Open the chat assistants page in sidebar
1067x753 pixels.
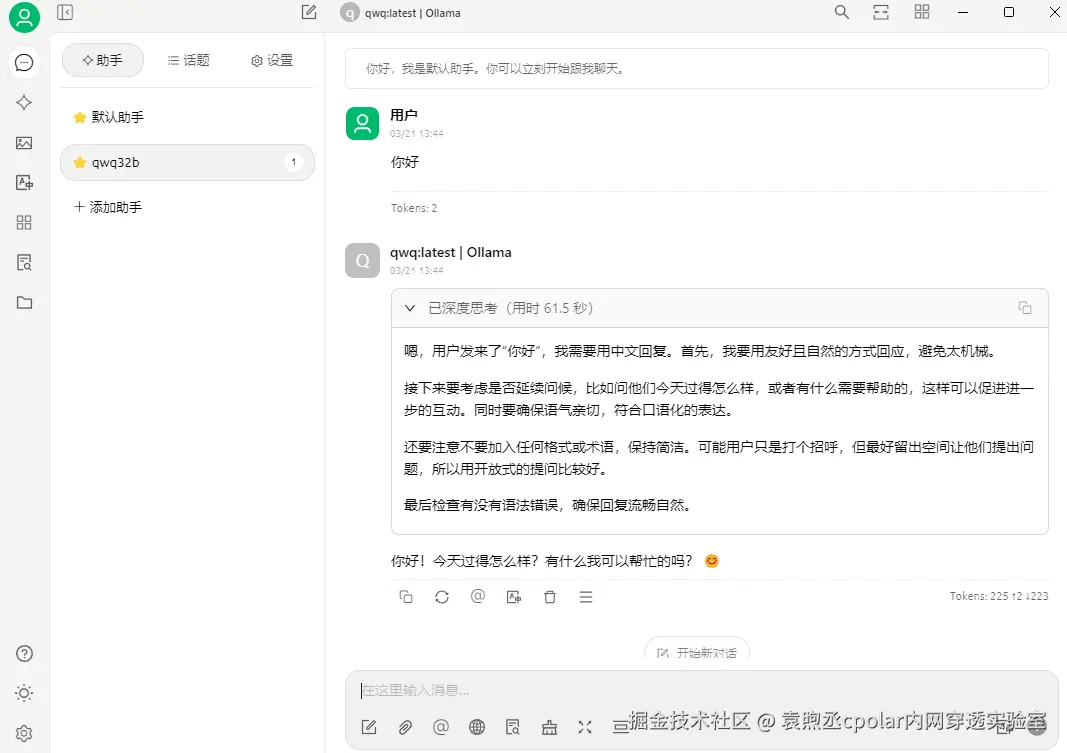click(24, 63)
